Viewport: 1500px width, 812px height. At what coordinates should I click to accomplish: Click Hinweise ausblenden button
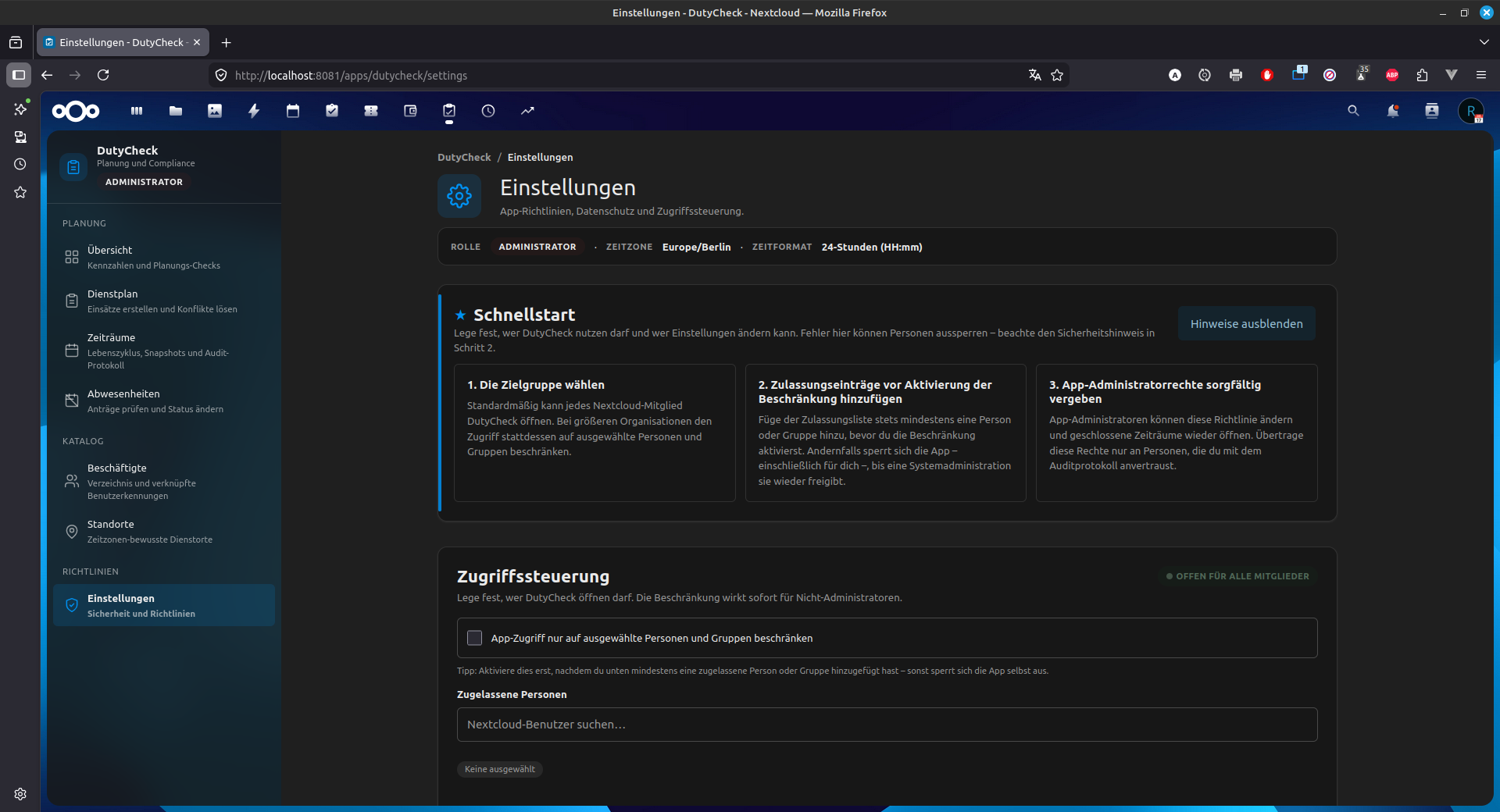tap(1246, 323)
